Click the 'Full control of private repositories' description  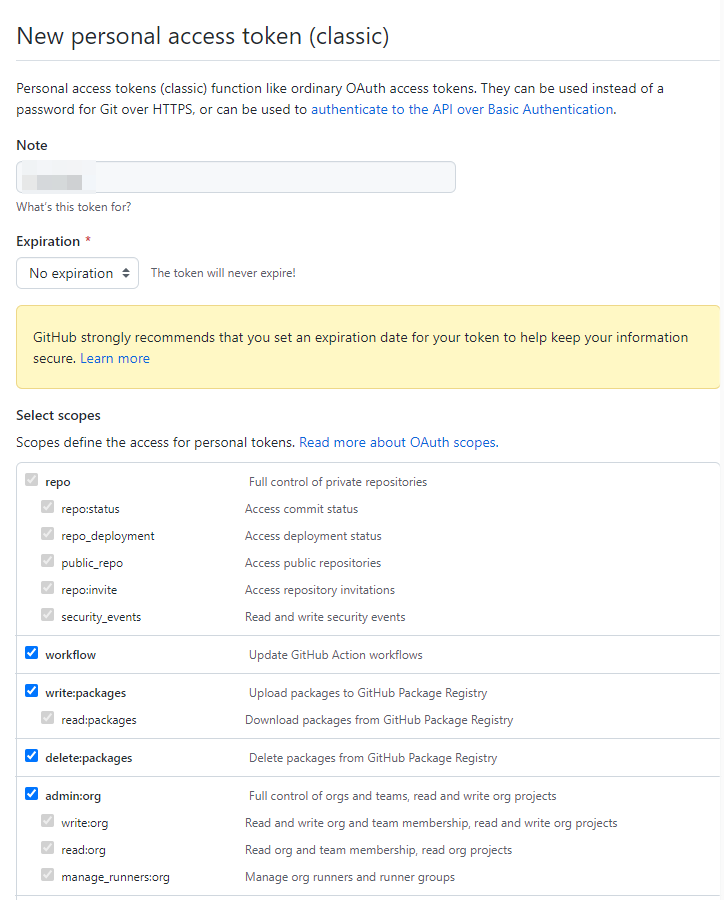click(x=338, y=482)
